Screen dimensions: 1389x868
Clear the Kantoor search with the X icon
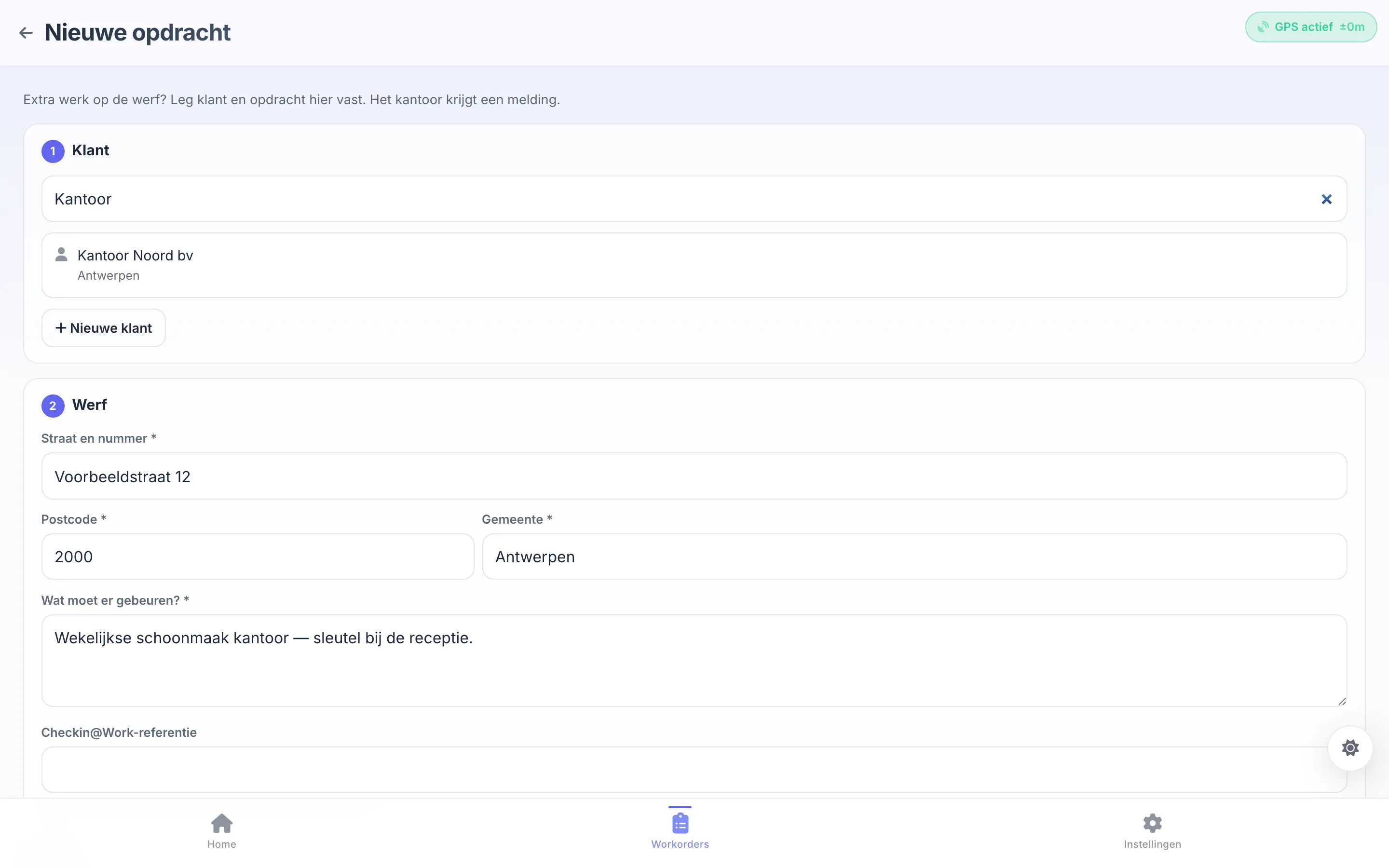click(1326, 199)
